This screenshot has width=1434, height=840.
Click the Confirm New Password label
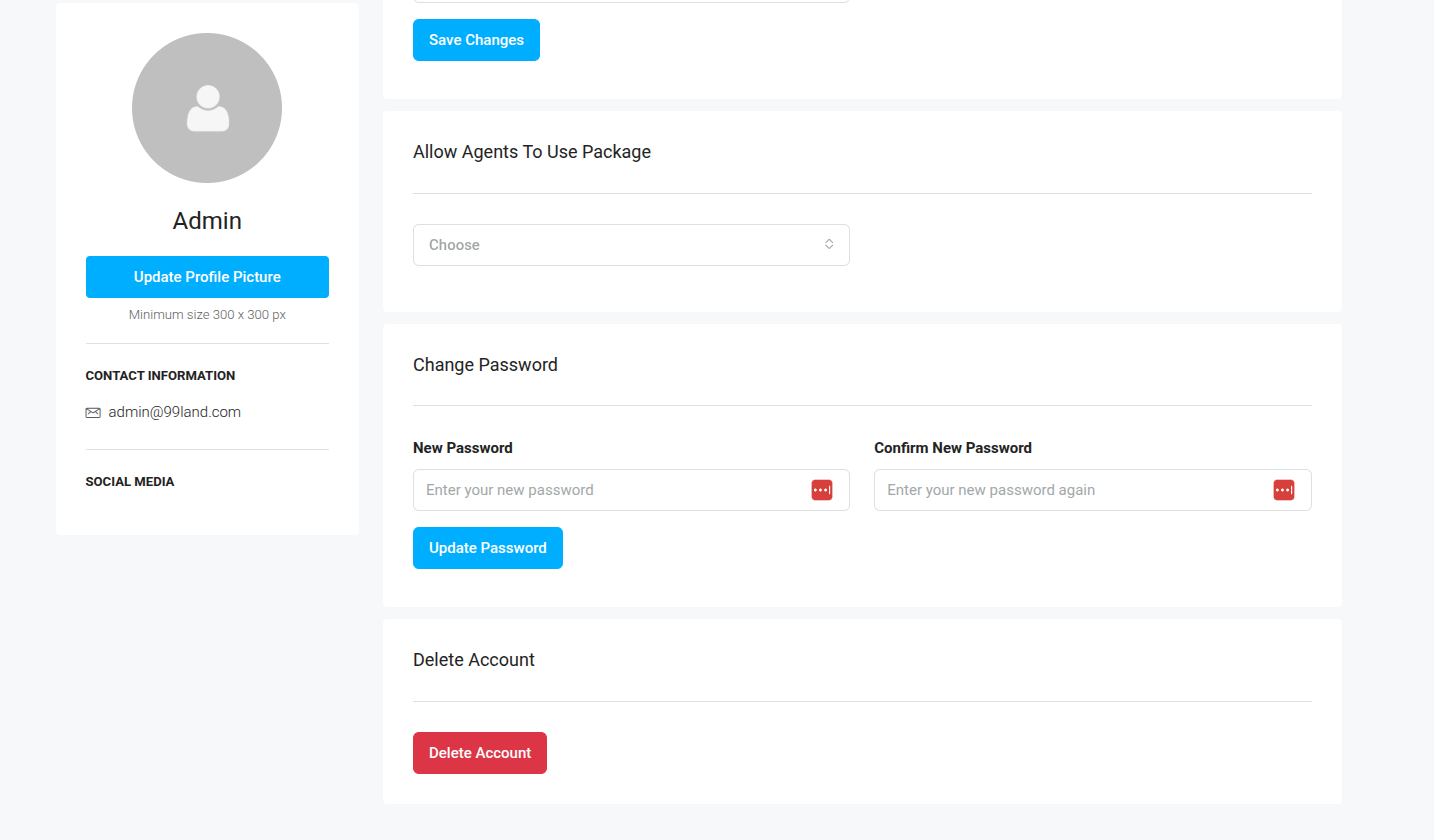pos(952,448)
